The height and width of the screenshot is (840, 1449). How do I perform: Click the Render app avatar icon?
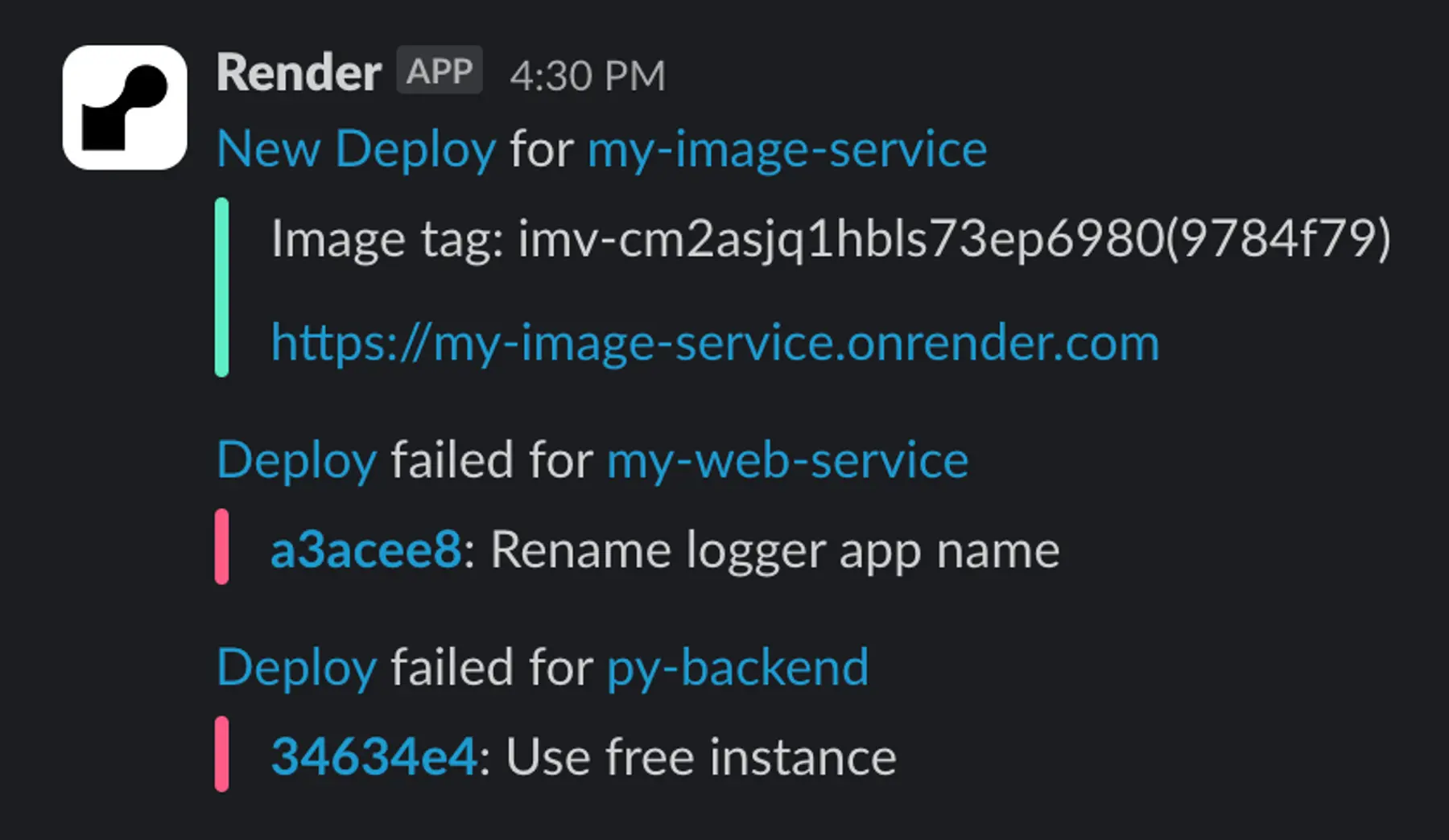pos(124,107)
